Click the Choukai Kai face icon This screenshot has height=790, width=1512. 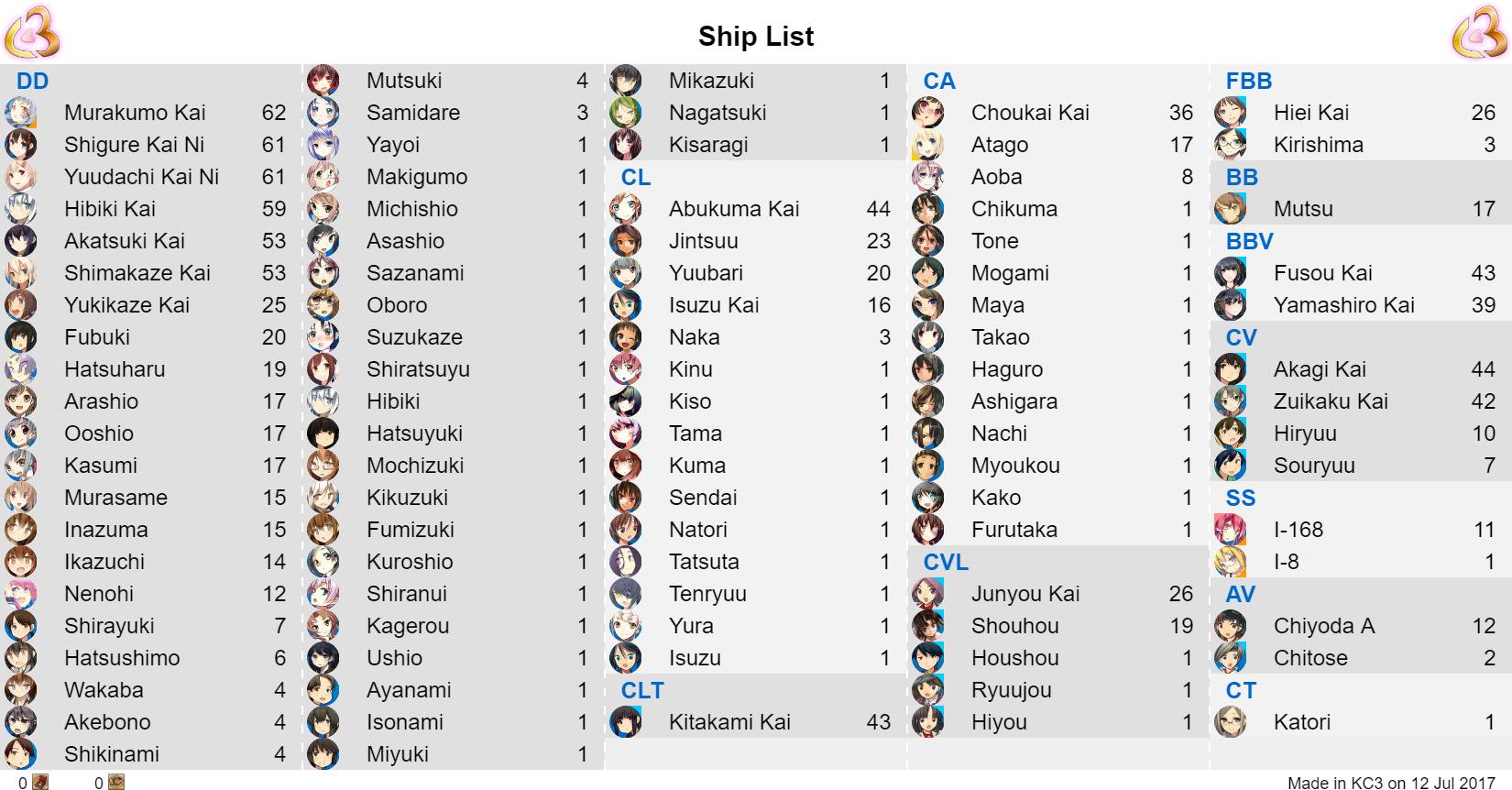pos(927,113)
